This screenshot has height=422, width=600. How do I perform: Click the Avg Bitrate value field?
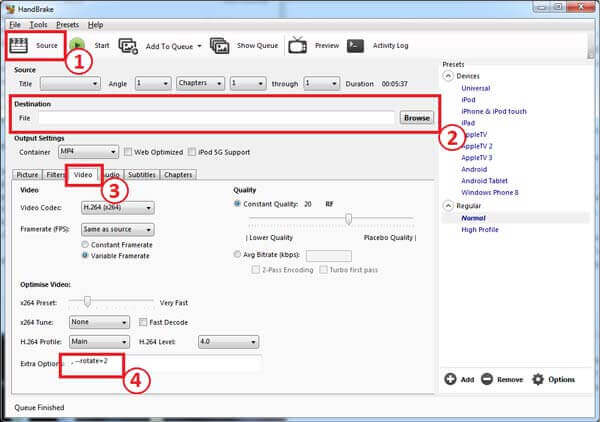329,255
